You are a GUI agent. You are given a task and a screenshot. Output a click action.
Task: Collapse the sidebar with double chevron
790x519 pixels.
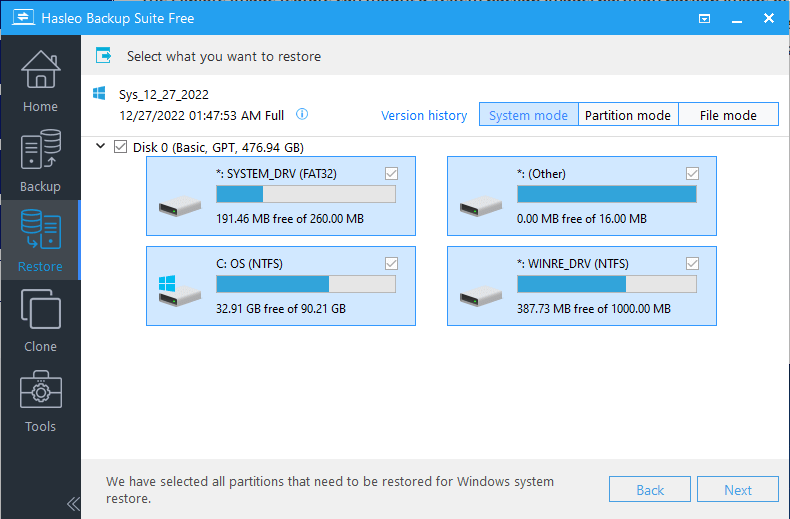click(72, 503)
